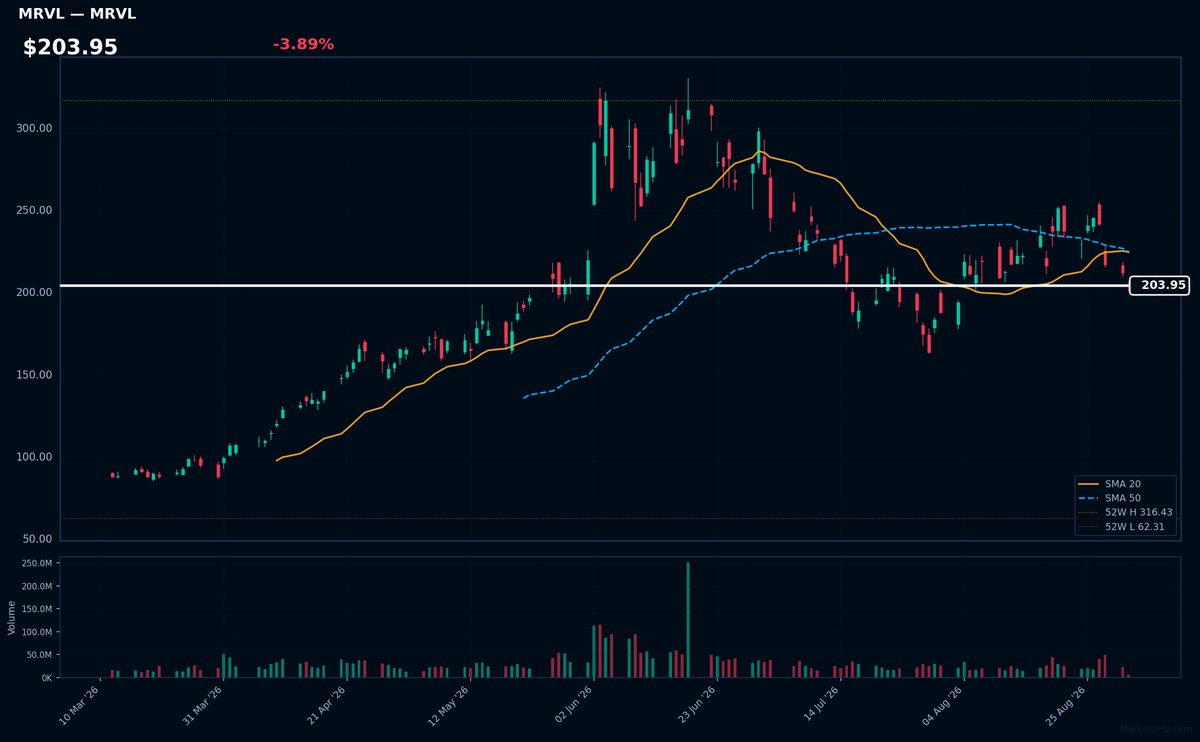Click the MRVL — MRVL chart title
The image size is (1200, 742).
click(77, 14)
